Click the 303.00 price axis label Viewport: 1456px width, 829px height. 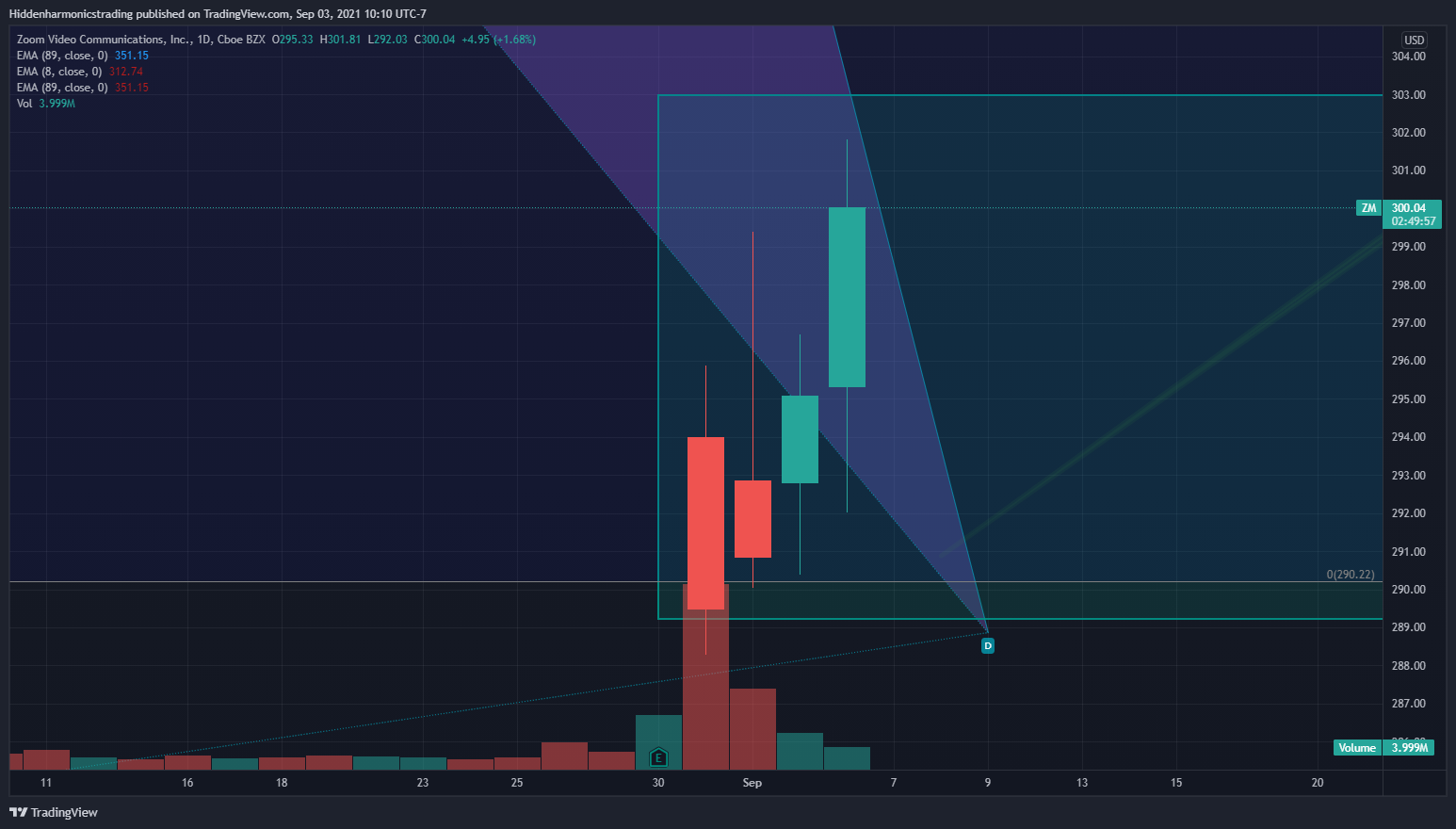(x=1409, y=95)
